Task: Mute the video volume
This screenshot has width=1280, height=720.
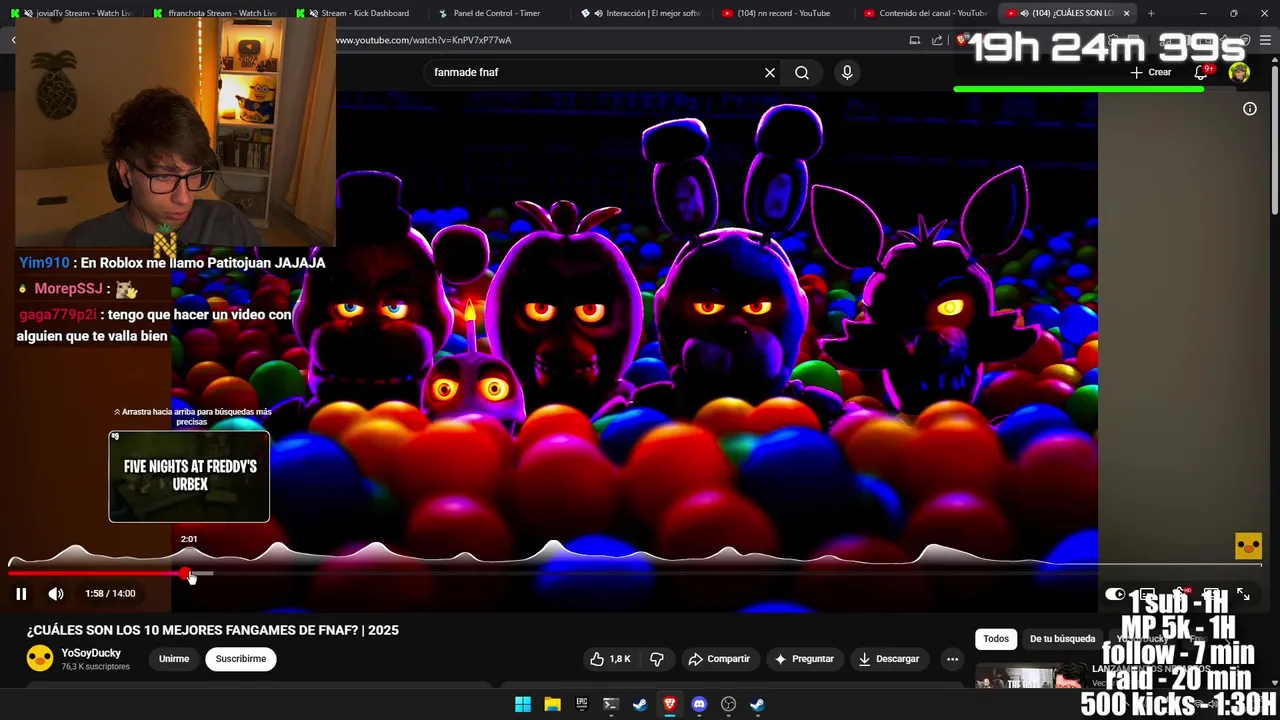Action: point(56,594)
